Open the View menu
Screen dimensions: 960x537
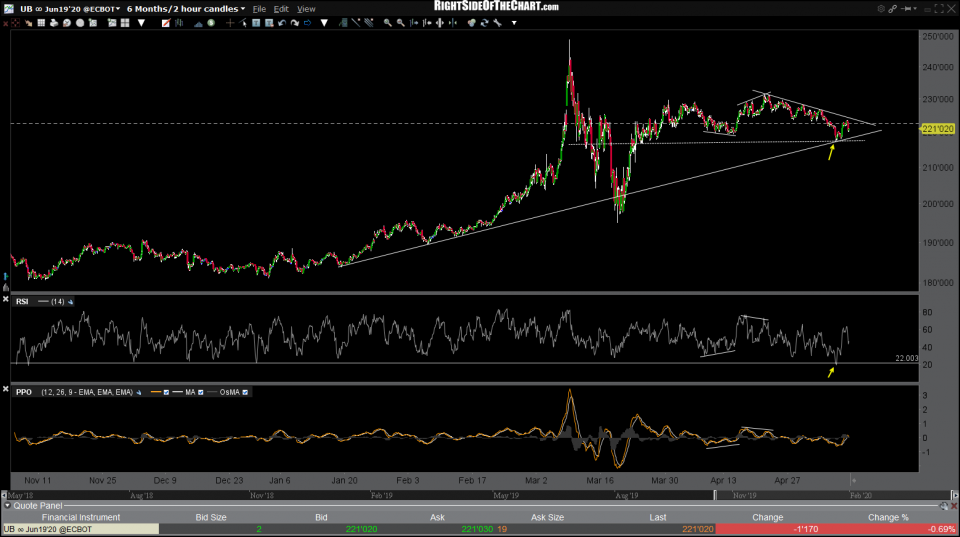click(x=307, y=8)
